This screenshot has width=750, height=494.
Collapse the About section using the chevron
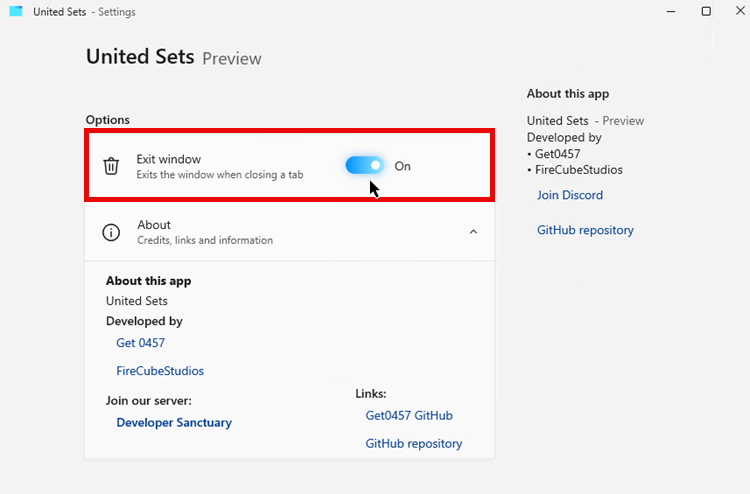[x=473, y=232]
